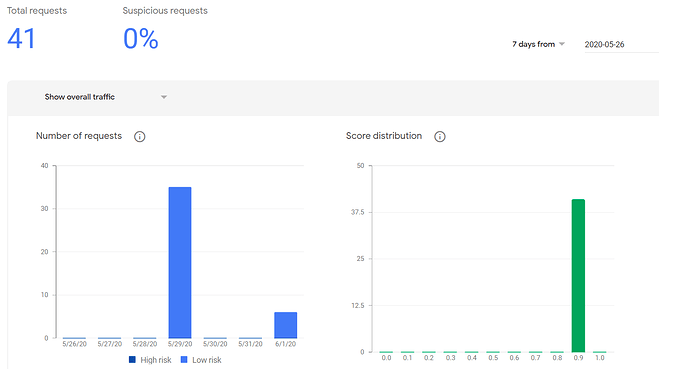Select the 'Show overall traffic' label
684x369 pixels.
[x=80, y=97]
